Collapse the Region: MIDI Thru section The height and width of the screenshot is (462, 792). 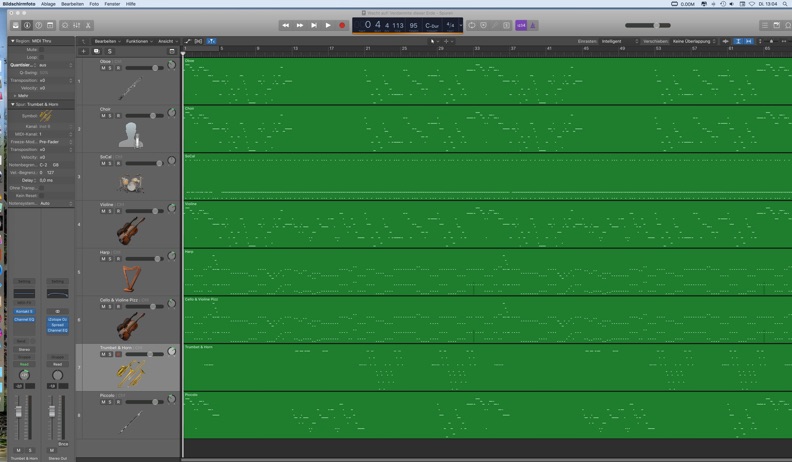coord(13,41)
